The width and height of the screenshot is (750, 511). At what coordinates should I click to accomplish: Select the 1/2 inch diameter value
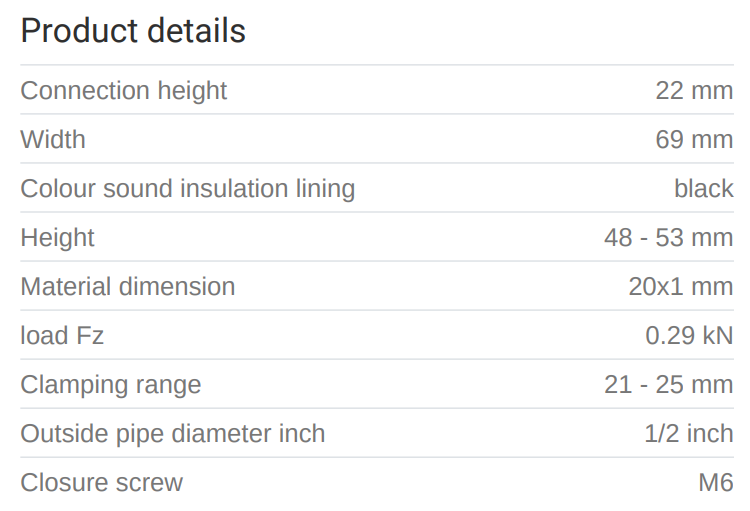click(x=689, y=433)
